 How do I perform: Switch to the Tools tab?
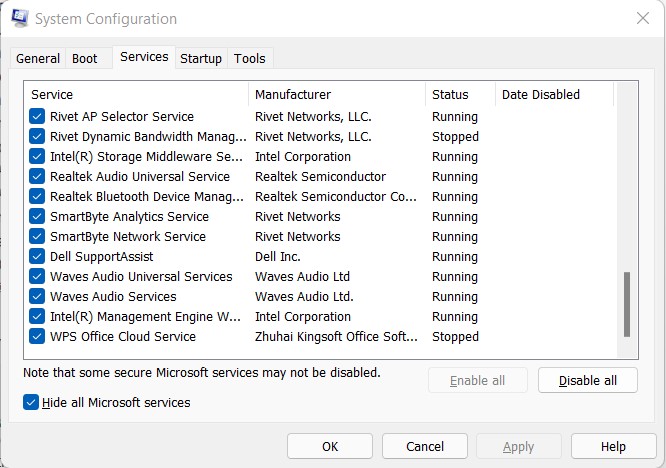tap(250, 58)
